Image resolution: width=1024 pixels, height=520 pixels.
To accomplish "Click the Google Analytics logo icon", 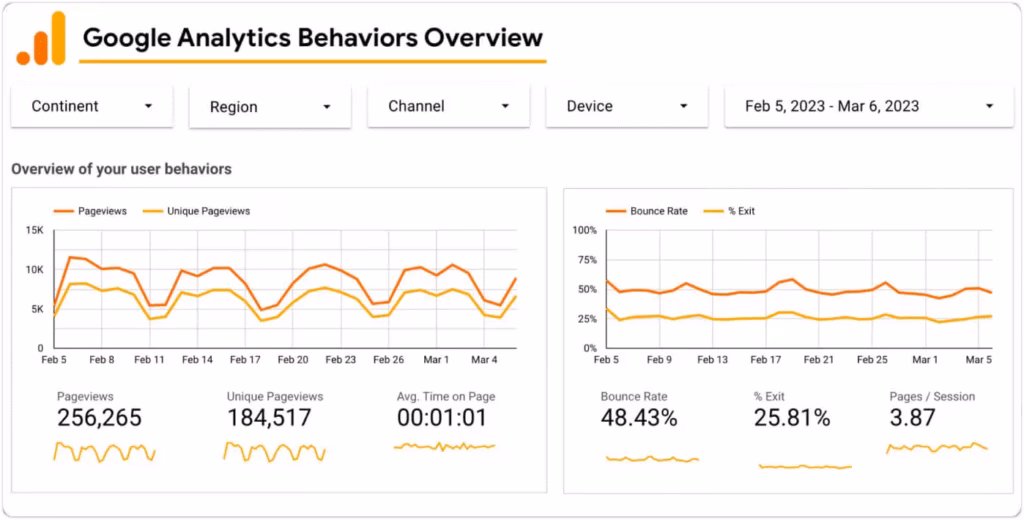I will pyautogui.click(x=41, y=39).
